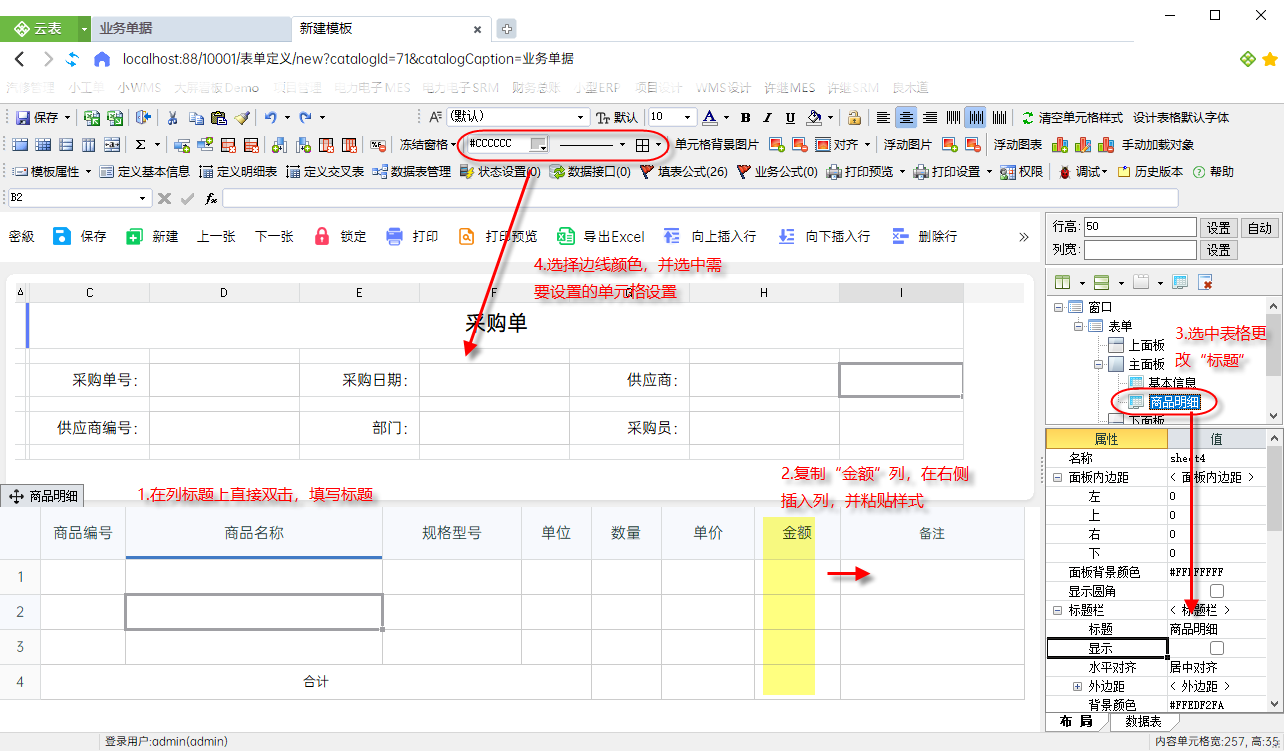
Task: Click the 数据接口(0) icon
Action: point(557,172)
